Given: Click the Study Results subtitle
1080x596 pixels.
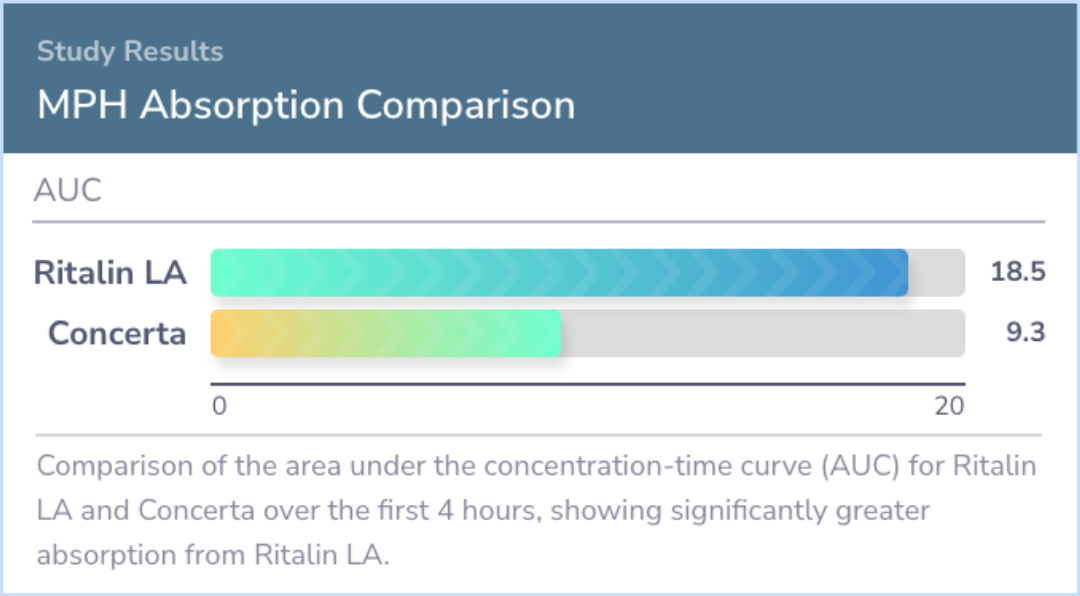Looking at the screenshot, I should [130, 52].
